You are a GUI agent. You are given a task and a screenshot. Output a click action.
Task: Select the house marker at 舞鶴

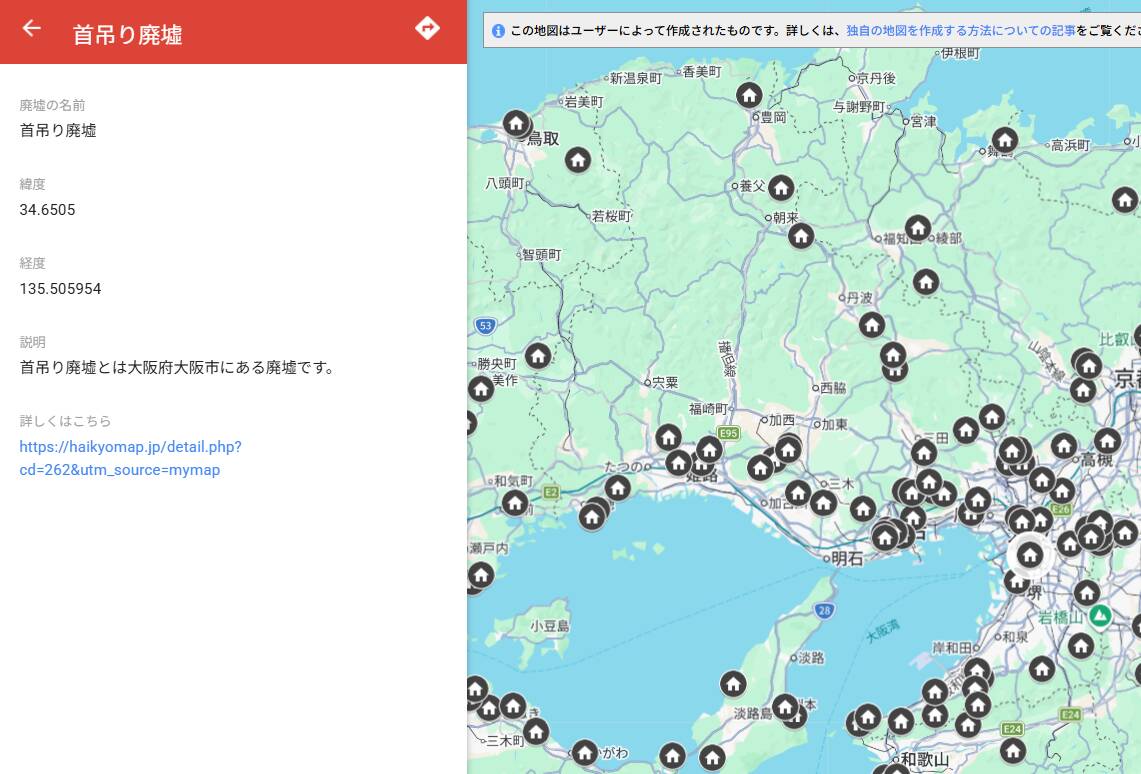coord(1005,140)
